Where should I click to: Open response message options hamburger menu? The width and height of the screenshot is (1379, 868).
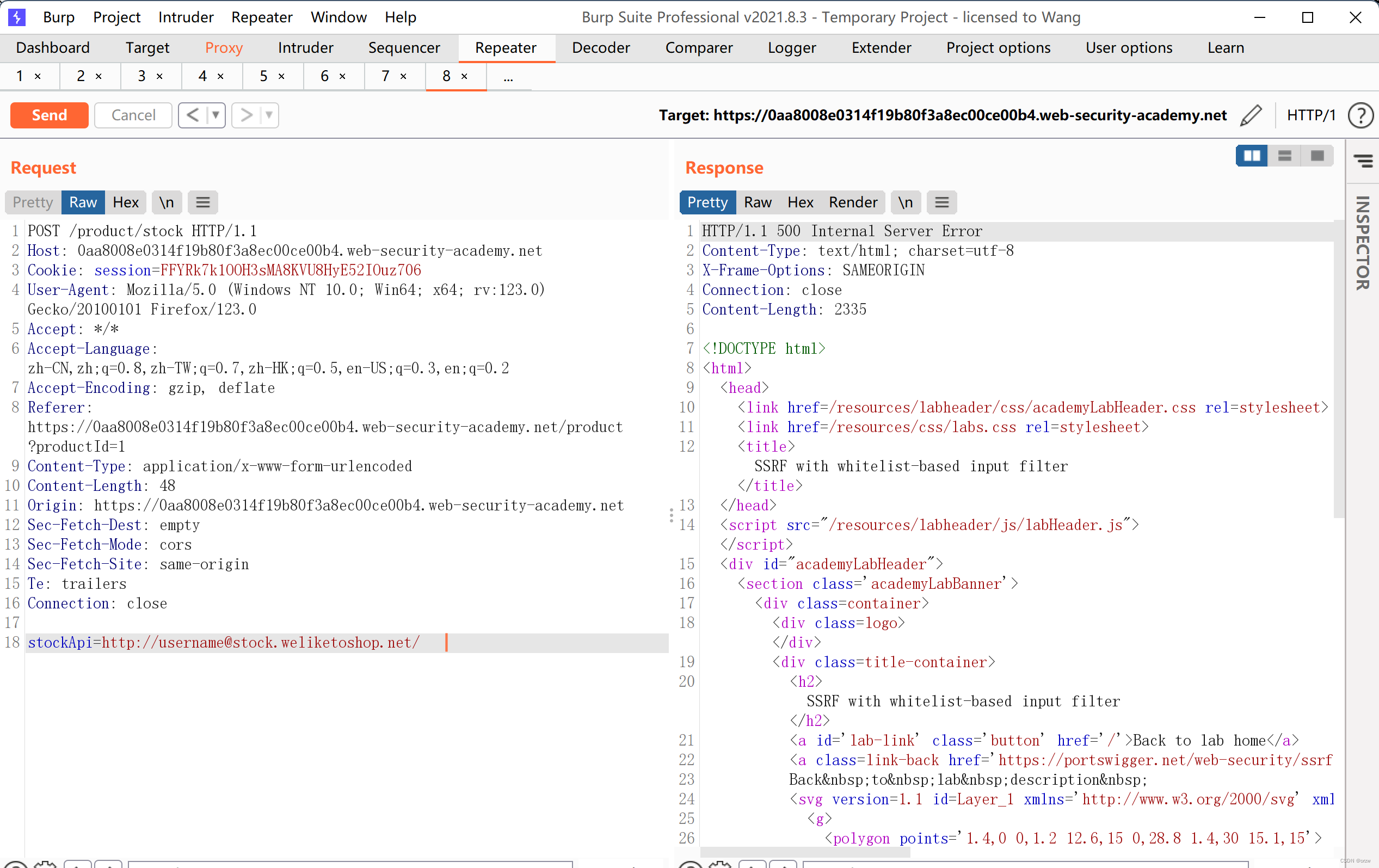point(941,202)
